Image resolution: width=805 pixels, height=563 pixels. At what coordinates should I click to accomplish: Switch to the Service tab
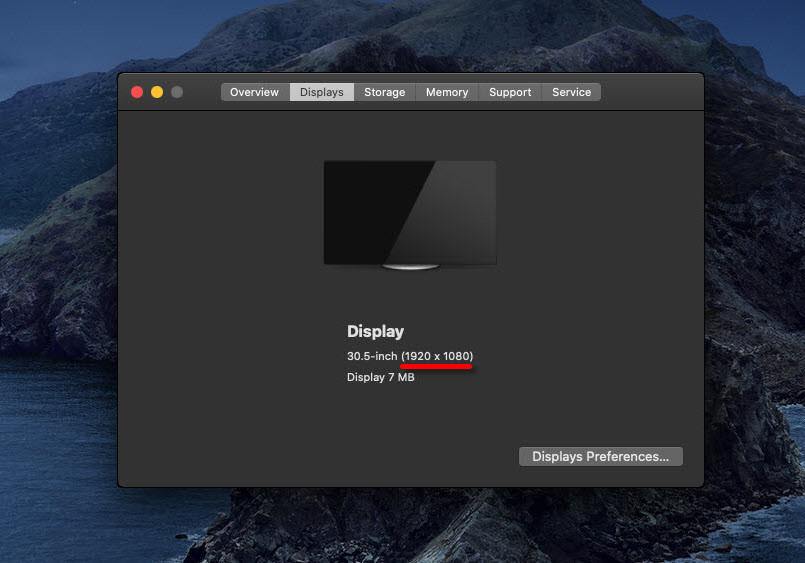pos(571,92)
